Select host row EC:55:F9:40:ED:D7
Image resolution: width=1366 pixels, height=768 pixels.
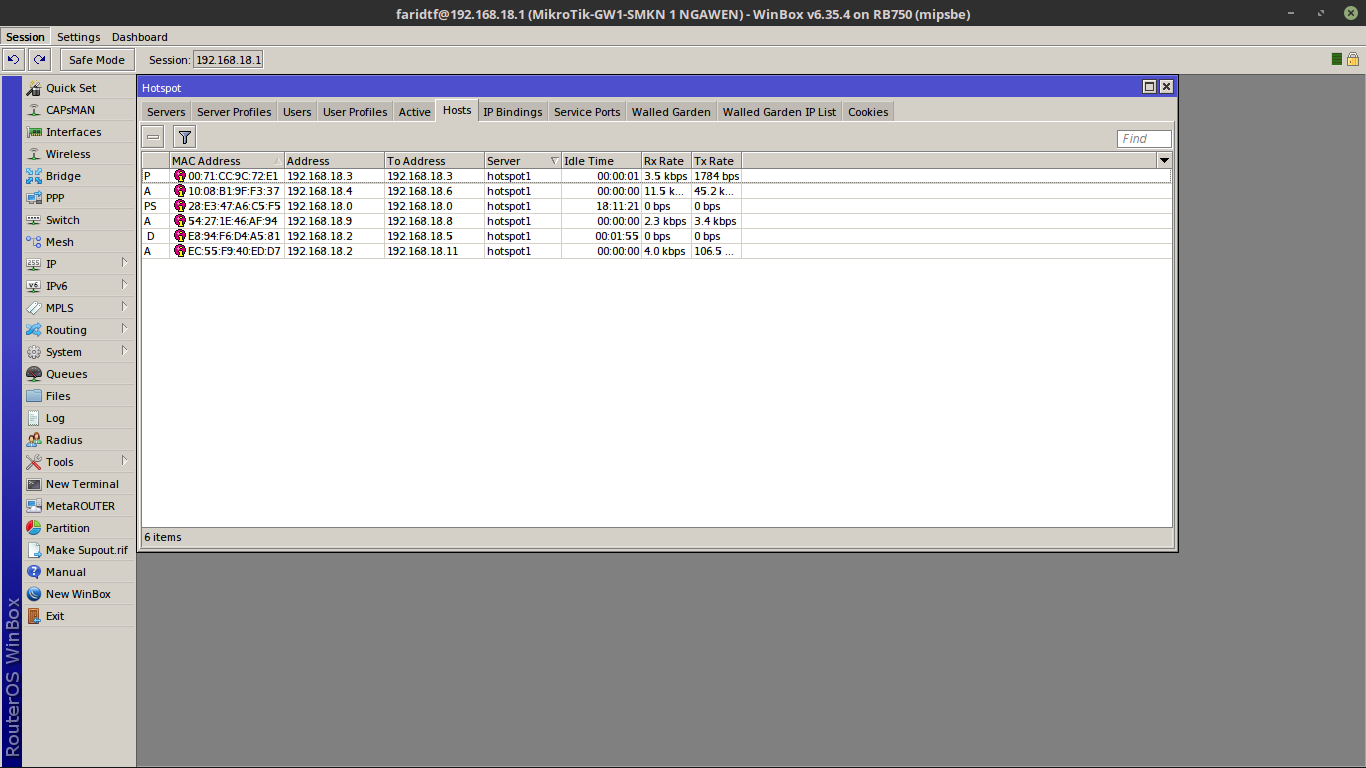click(x=656, y=251)
